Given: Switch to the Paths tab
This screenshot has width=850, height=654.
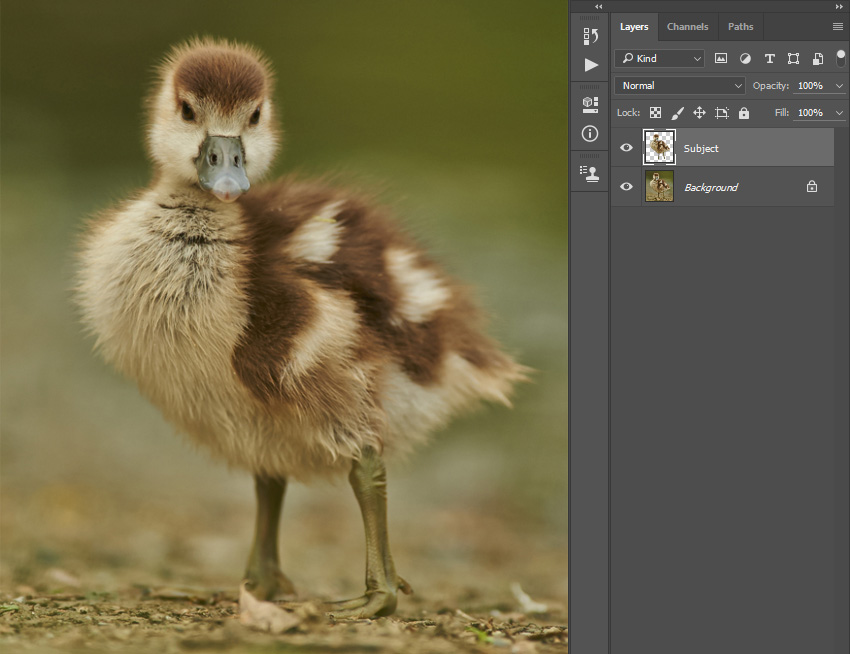Looking at the screenshot, I should coord(740,27).
